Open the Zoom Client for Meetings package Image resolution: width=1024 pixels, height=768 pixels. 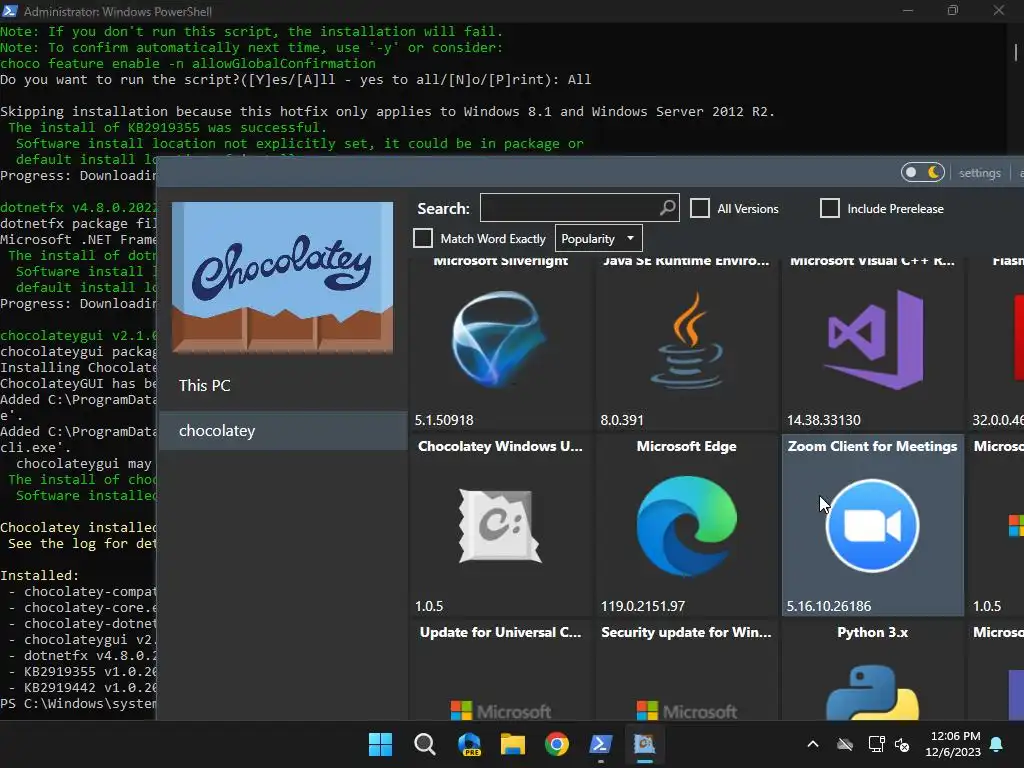tap(872, 525)
